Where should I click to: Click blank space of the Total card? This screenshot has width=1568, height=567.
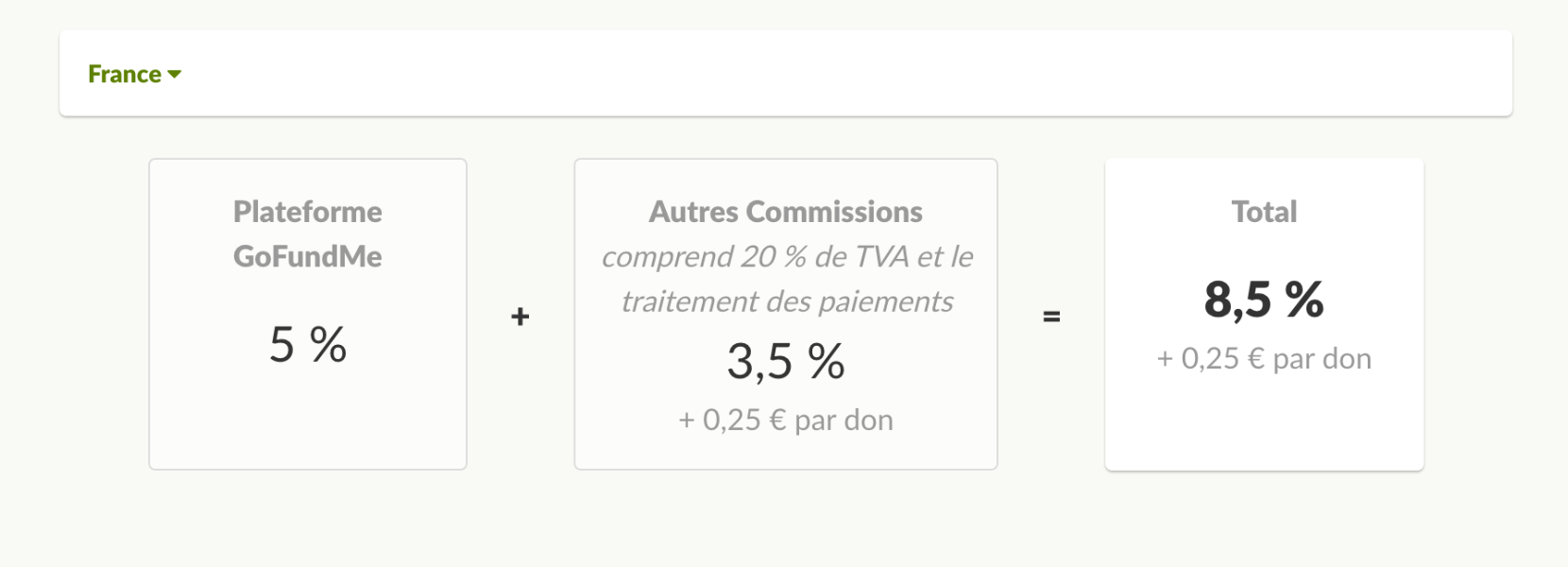tap(1264, 425)
